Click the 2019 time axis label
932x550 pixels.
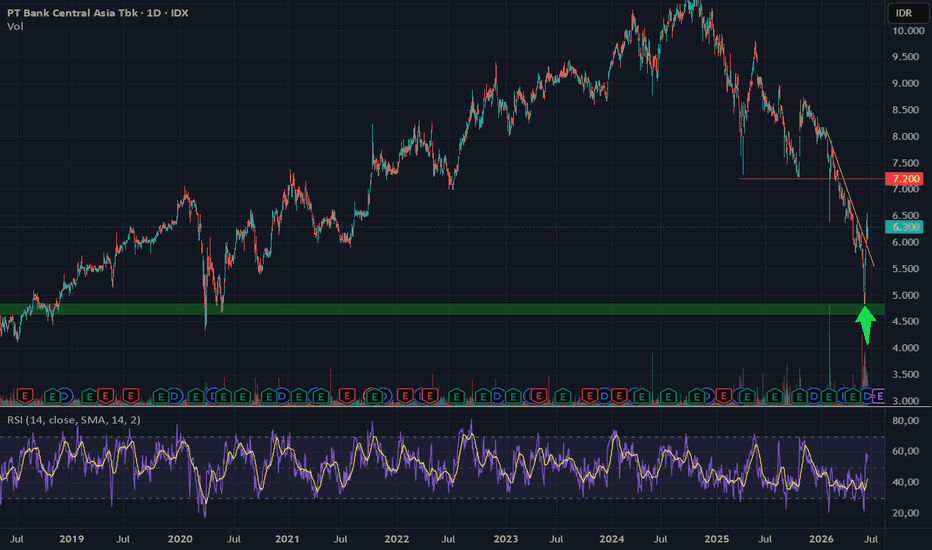click(x=71, y=539)
